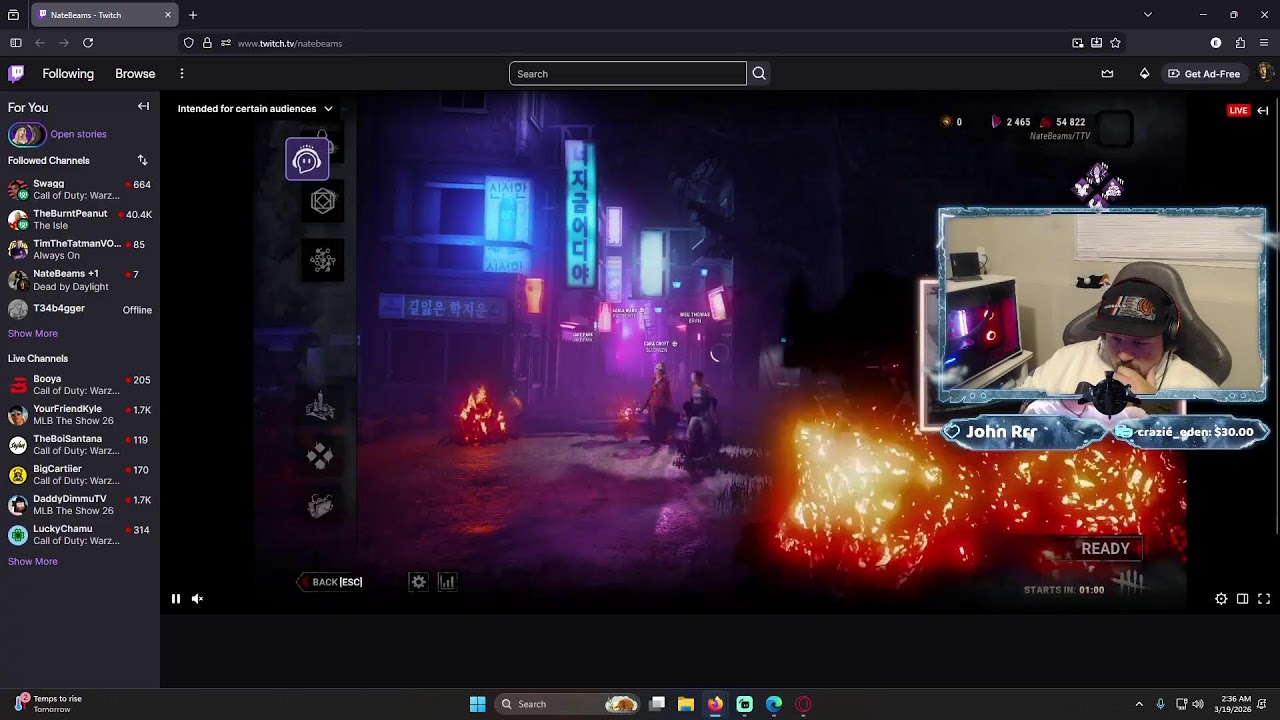Open Firefox View icon

click(13, 15)
